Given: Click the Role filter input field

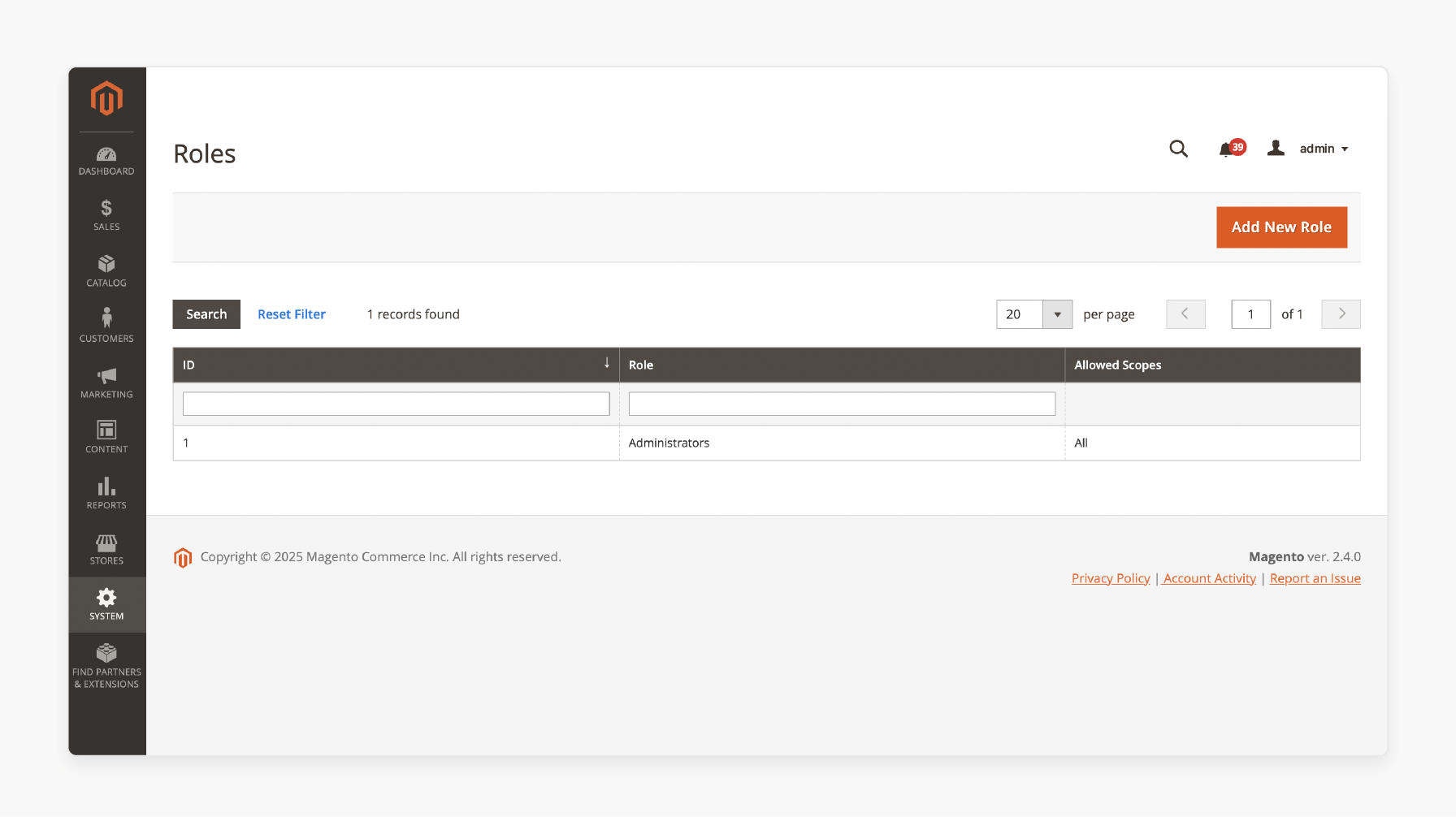Looking at the screenshot, I should tap(842, 404).
